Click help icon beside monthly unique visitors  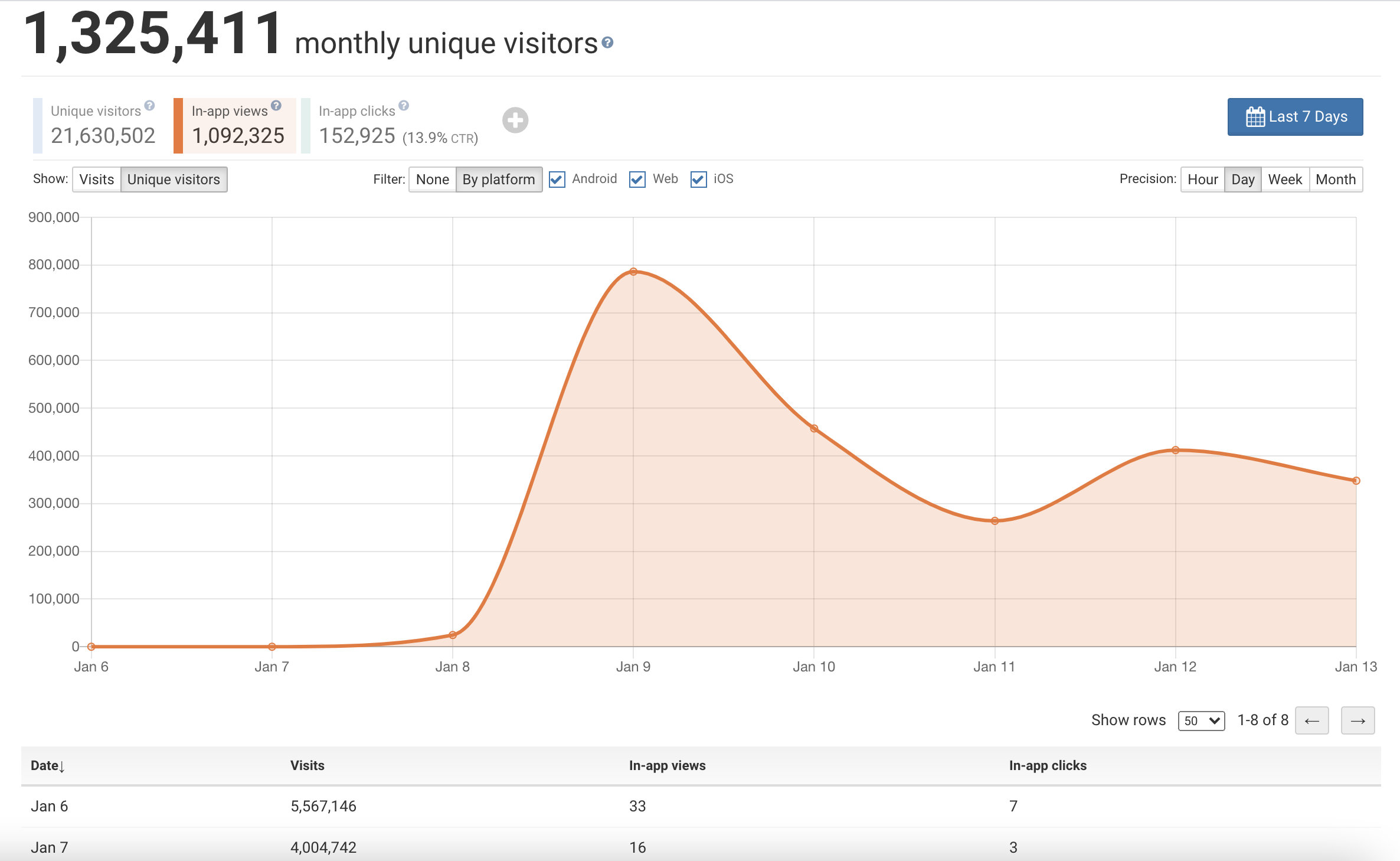coord(607,43)
